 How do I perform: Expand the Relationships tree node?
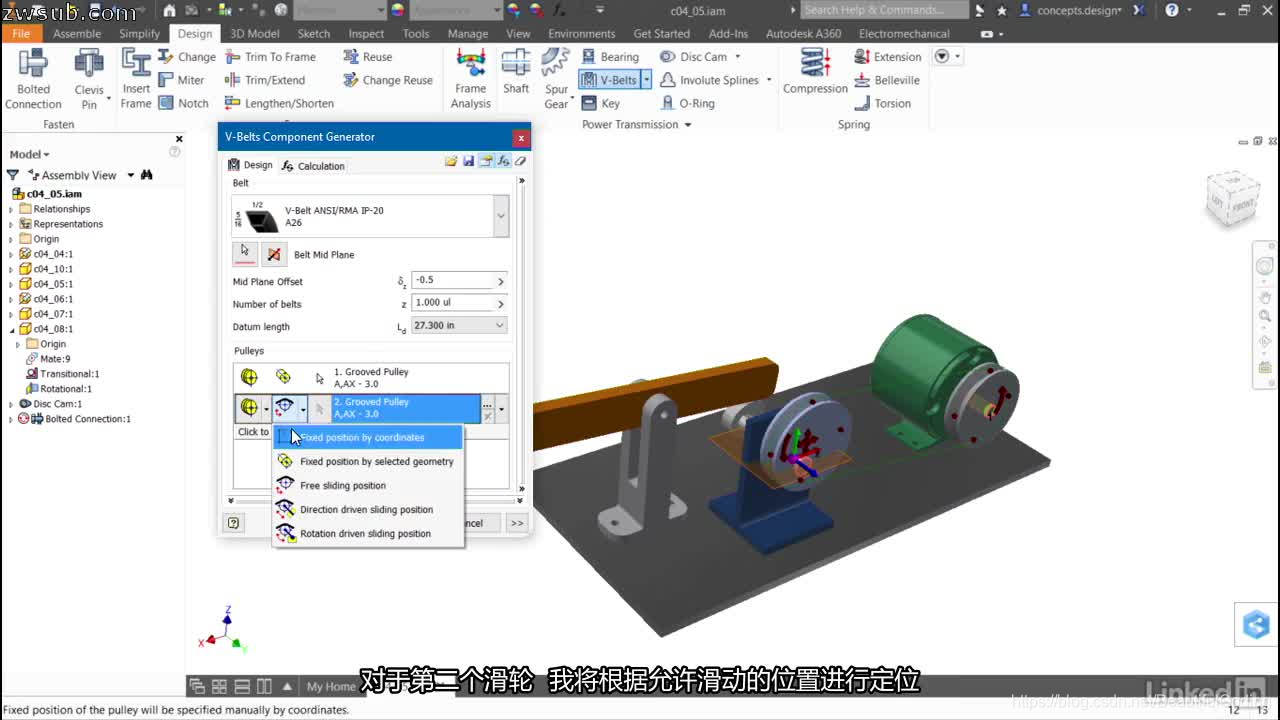(x=11, y=209)
